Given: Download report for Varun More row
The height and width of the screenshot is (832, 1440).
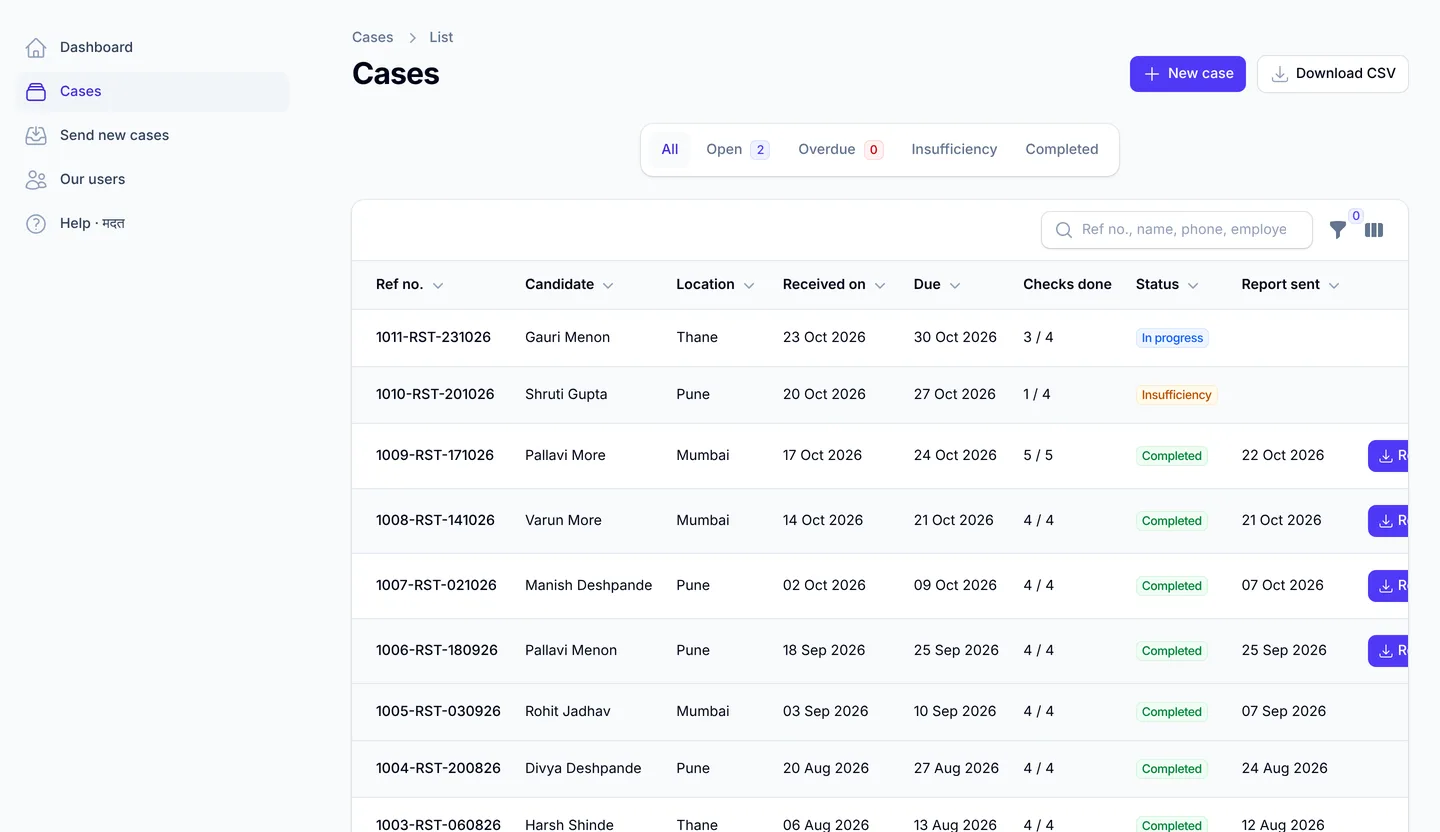Looking at the screenshot, I should (x=1388, y=521).
